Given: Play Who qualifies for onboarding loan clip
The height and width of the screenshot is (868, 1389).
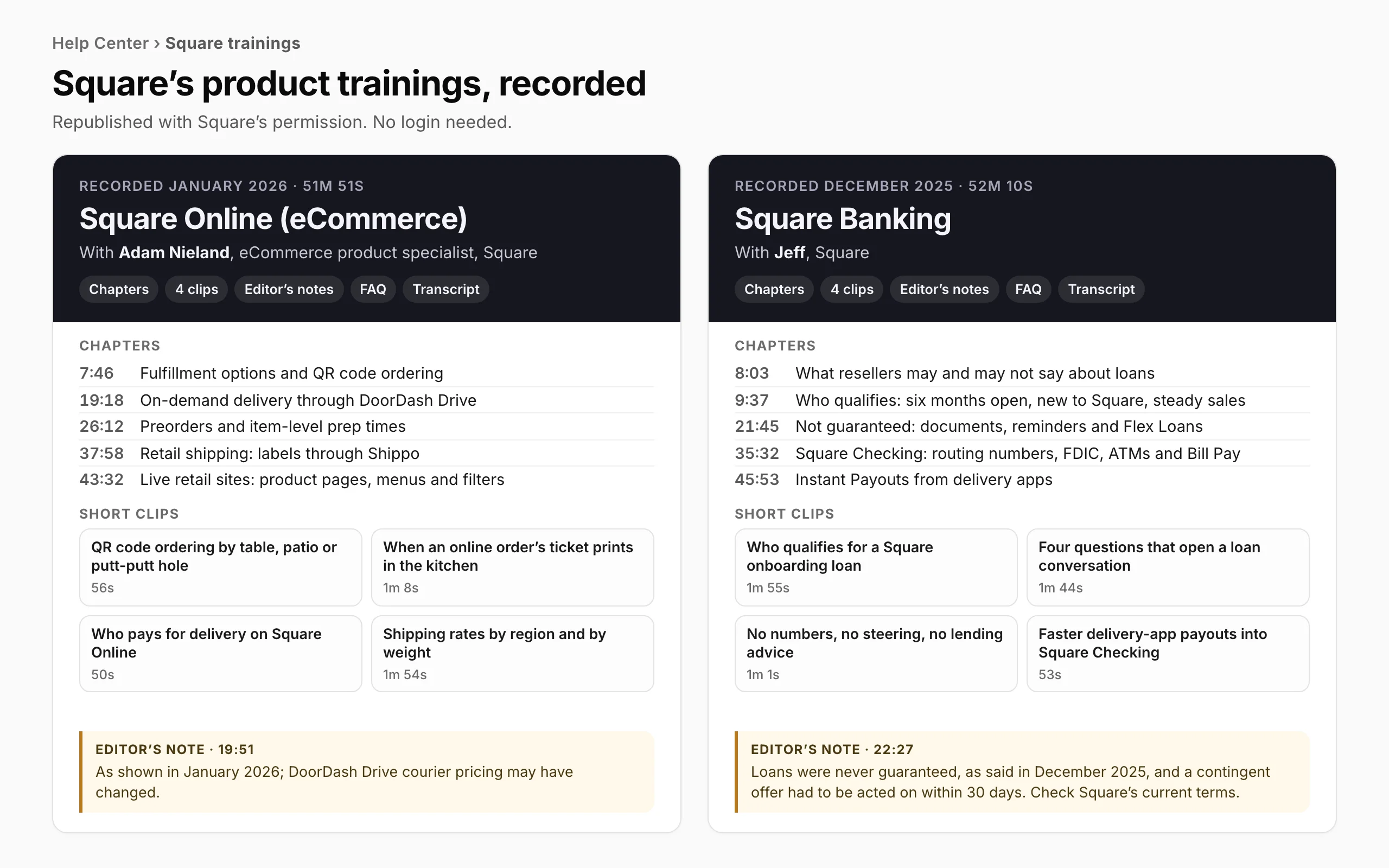Looking at the screenshot, I should pyautogui.click(x=876, y=567).
